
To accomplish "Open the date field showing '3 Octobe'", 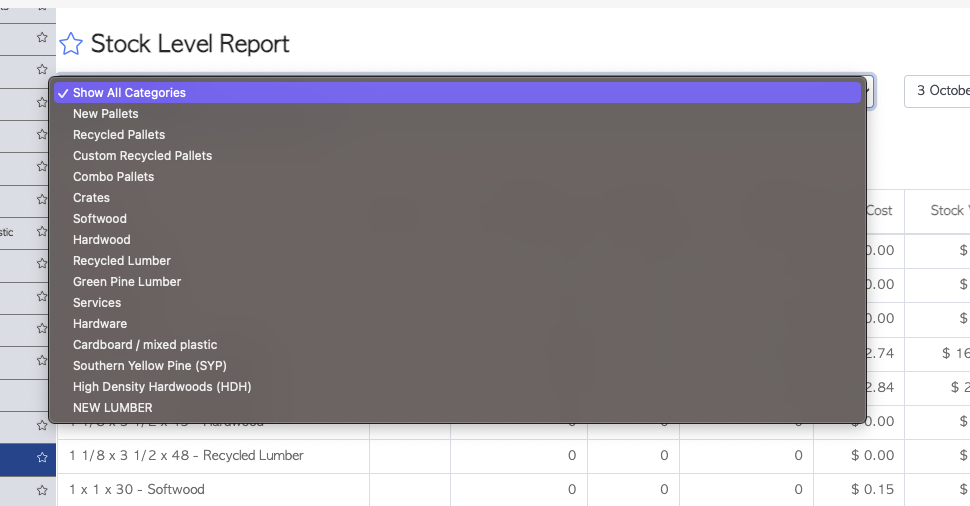I will pos(937,91).
